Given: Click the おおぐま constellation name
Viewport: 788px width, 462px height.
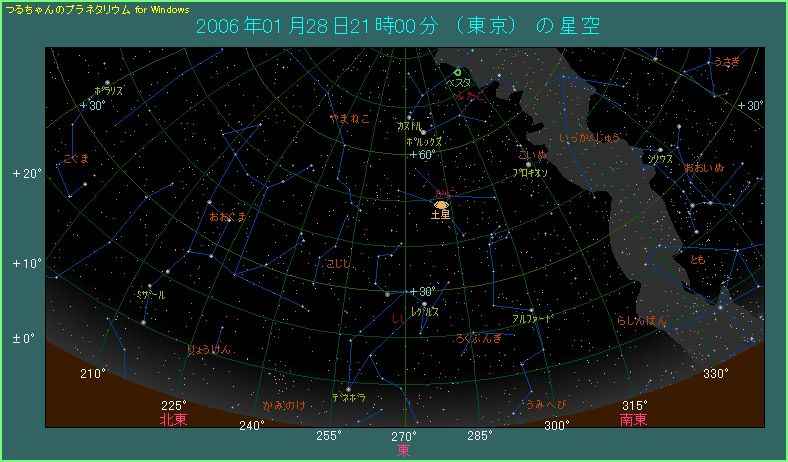Looking at the screenshot, I should pos(228,216).
